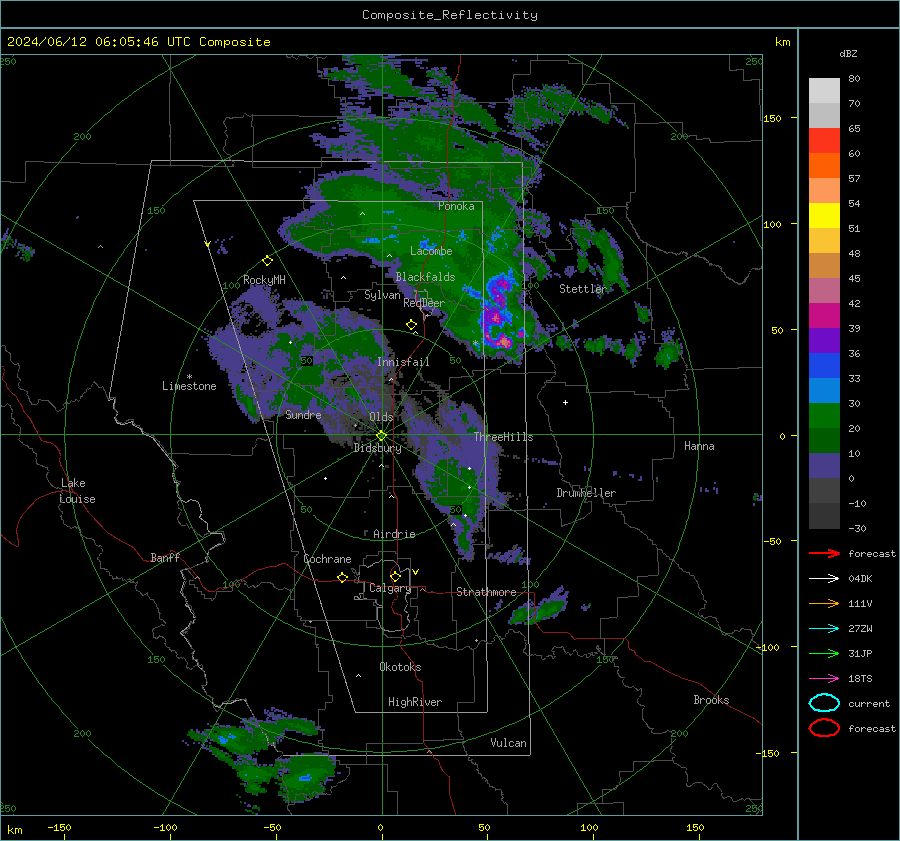This screenshot has height=841, width=900.
Task: Click the yellow diamond marker below Cochrane
Action: point(343,578)
